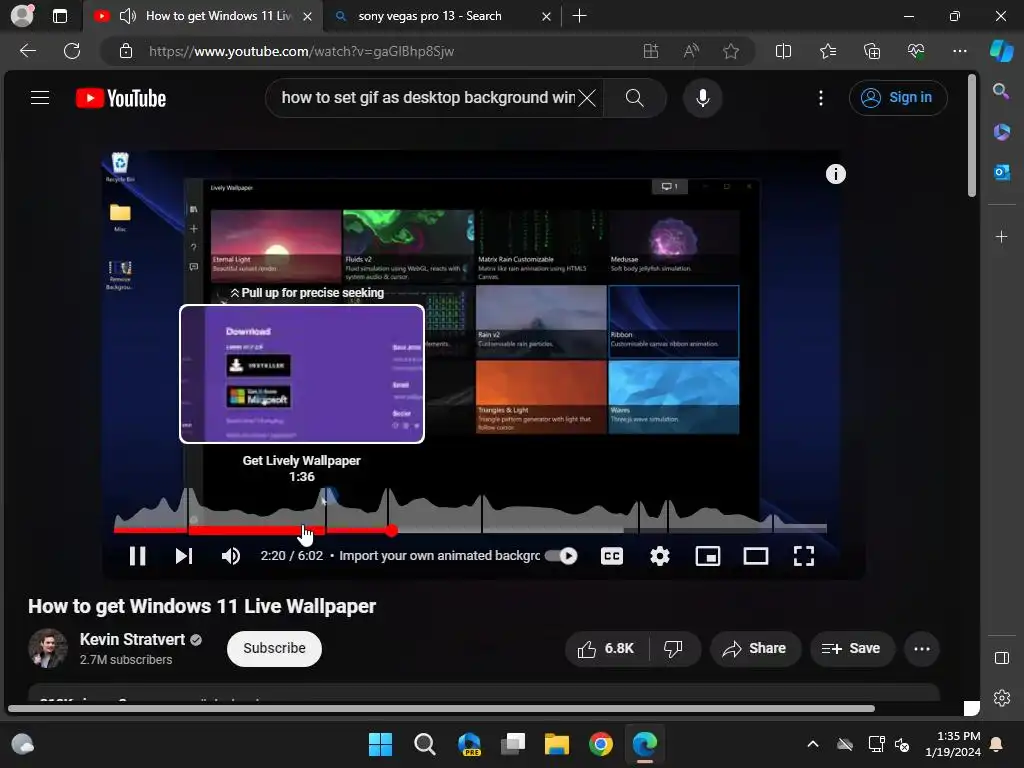This screenshot has width=1024, height=768.
Task: Turn on closed captions
Action: 611,556
